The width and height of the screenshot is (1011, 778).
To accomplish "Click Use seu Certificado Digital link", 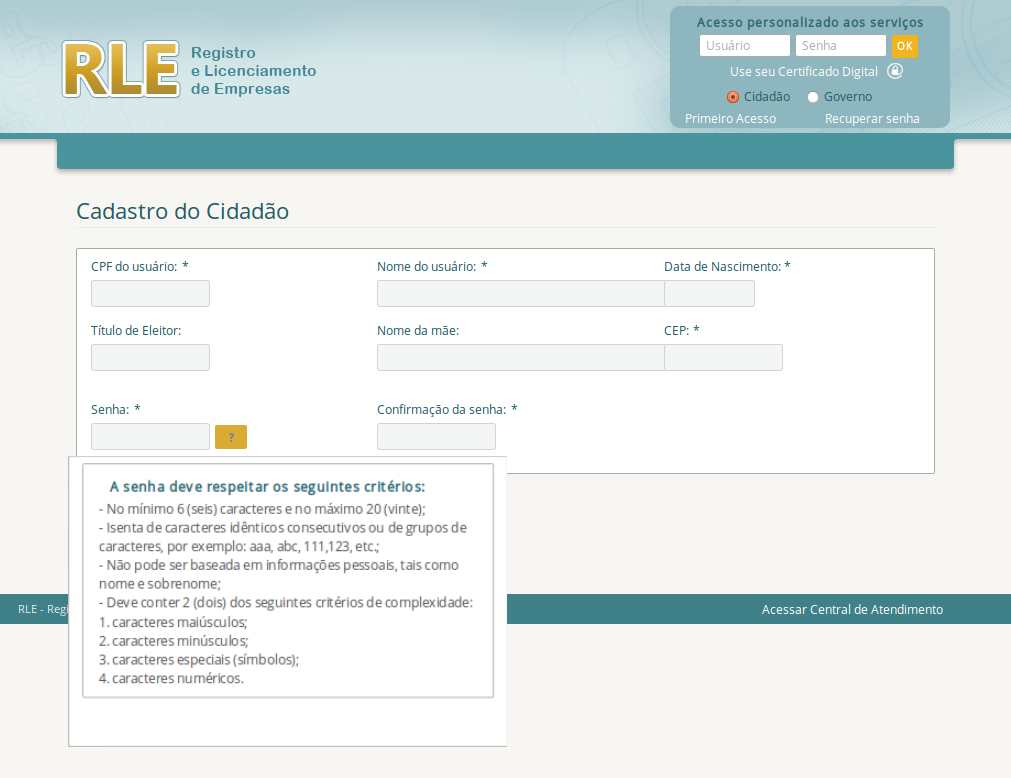I will point(804,72).
